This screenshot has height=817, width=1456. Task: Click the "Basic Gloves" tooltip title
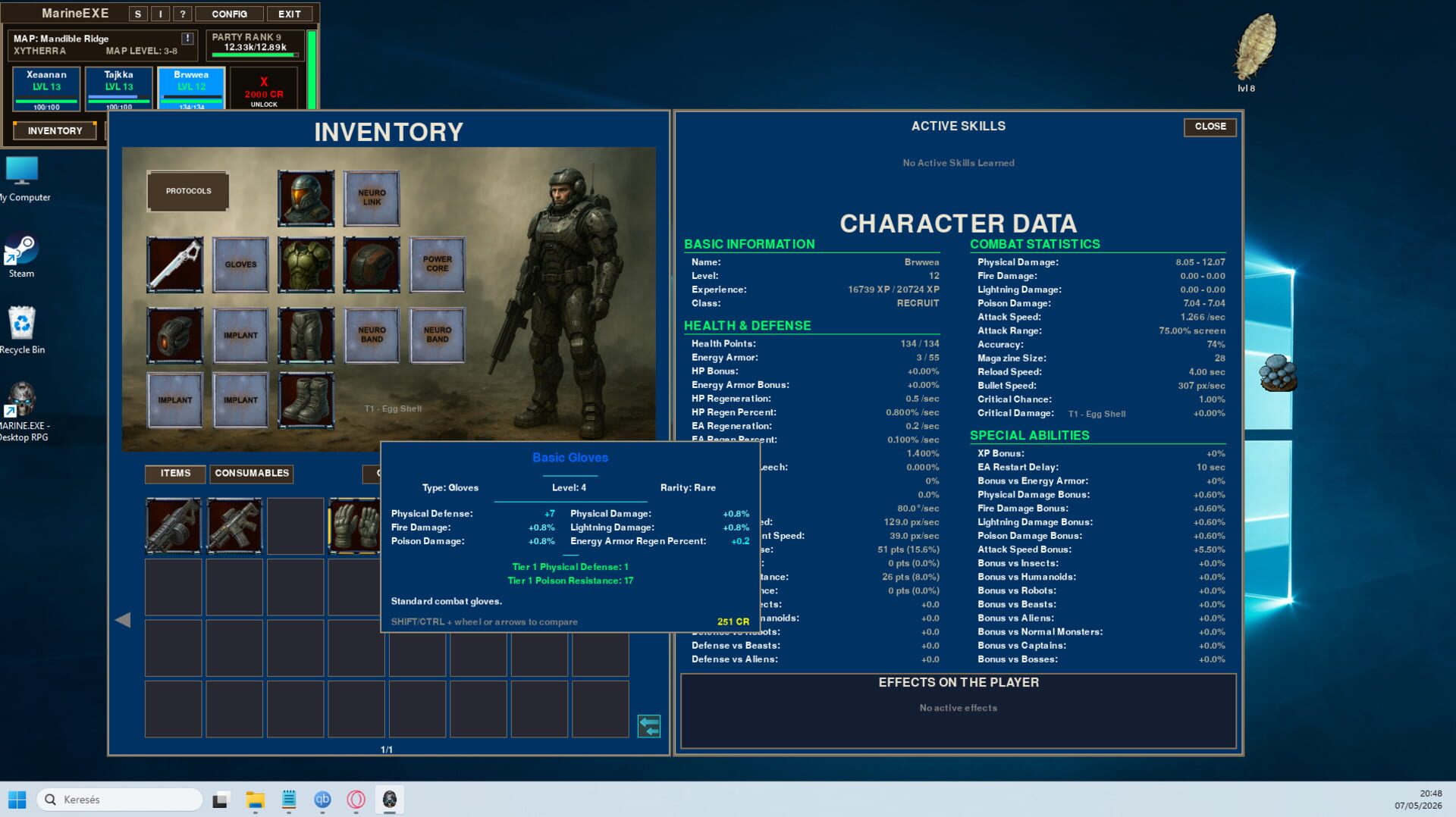tap(570, 458)
